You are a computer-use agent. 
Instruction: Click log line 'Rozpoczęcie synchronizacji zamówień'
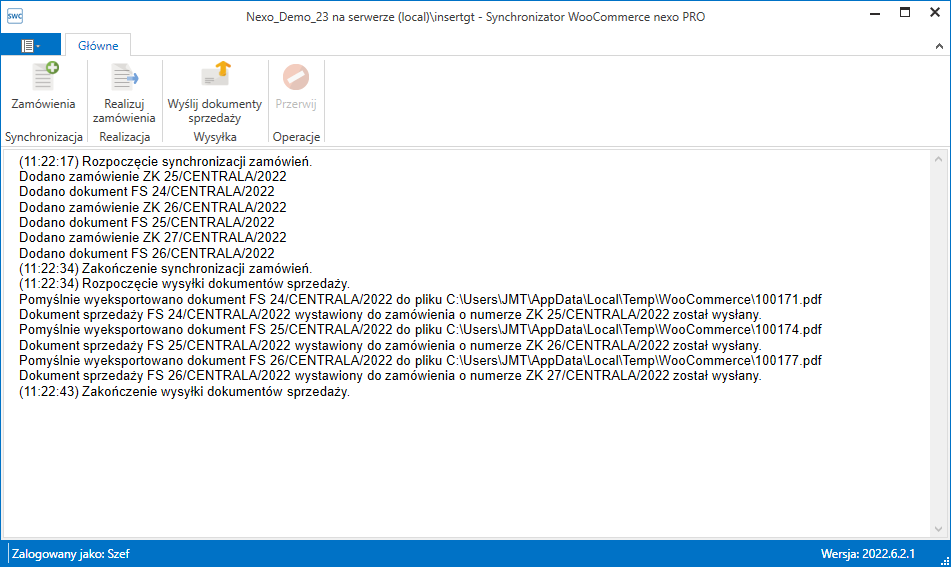click(x=166, y=161)
